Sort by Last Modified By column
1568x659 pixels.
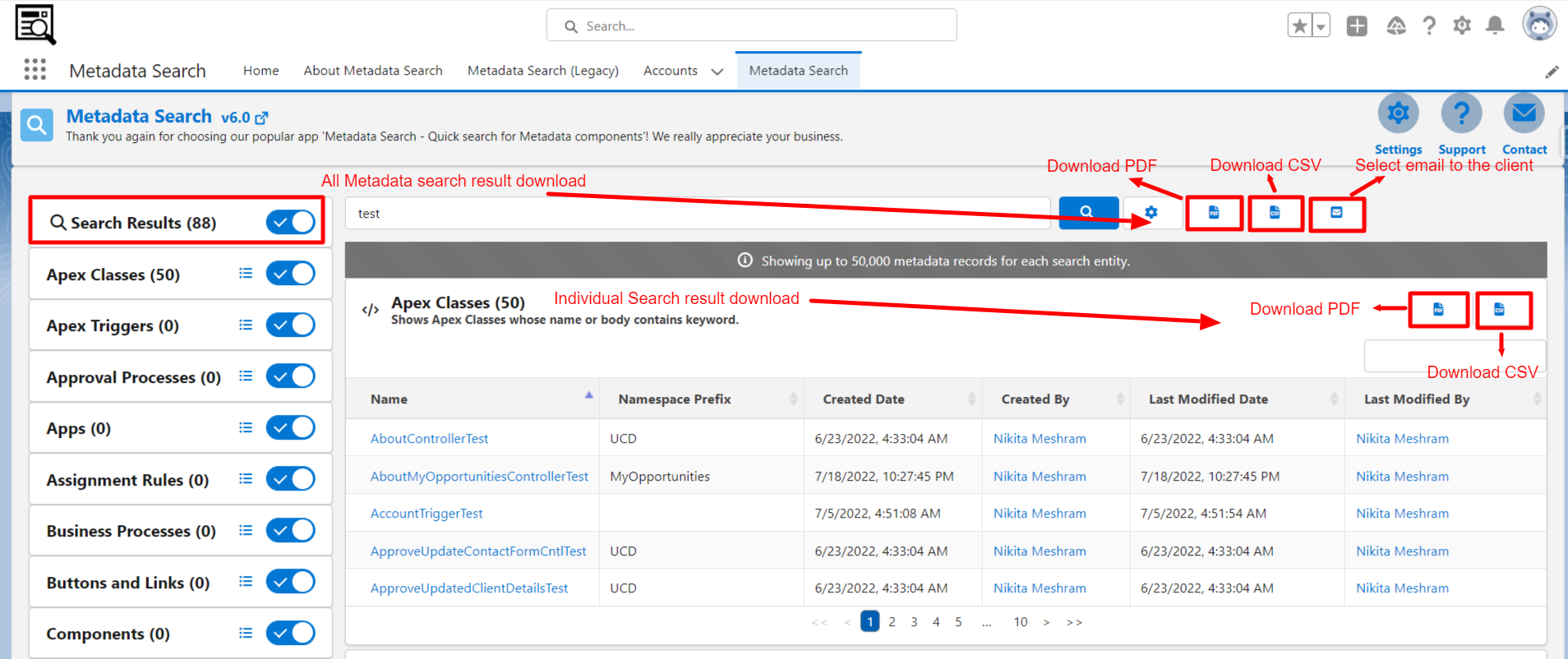coord(1446,399)
